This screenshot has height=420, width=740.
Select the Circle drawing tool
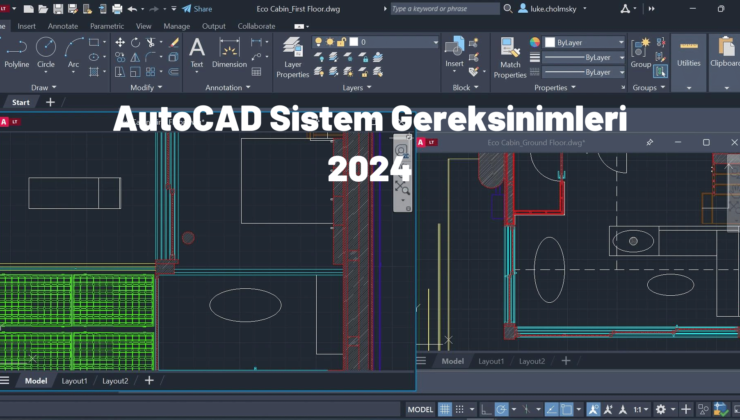pos(46,53)
